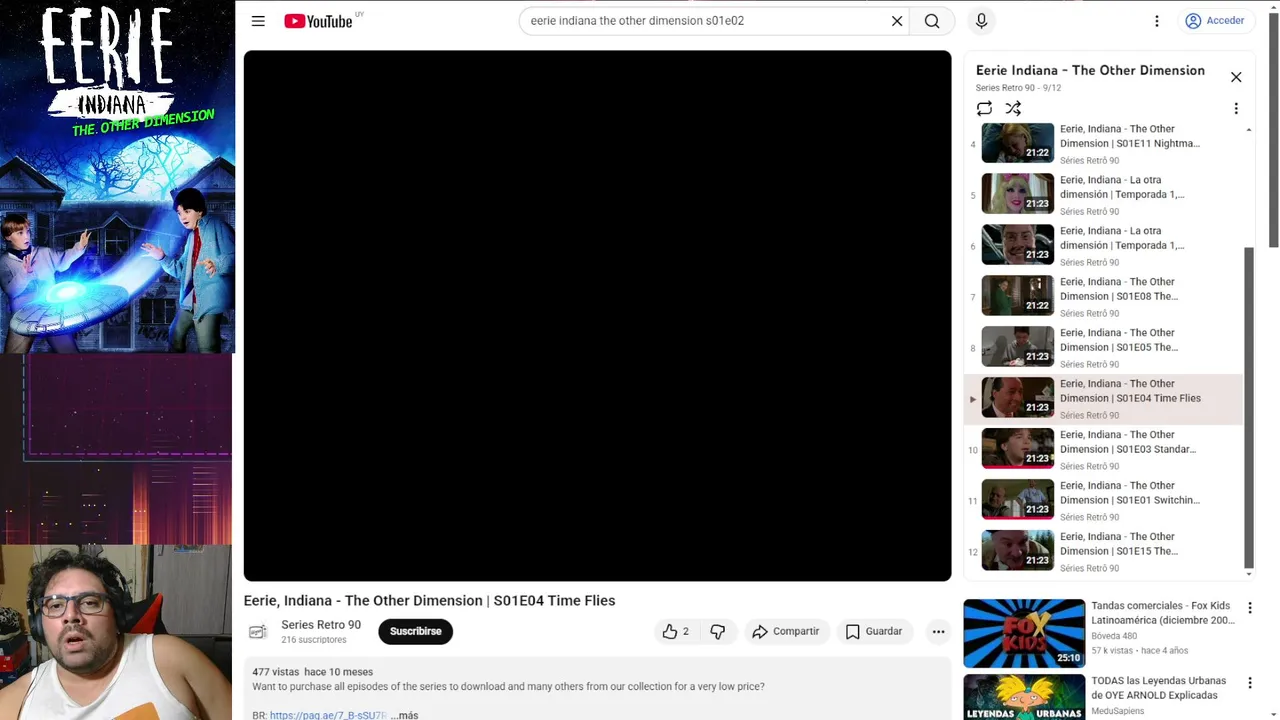Click video title S01E04 Time Flies

429,600
